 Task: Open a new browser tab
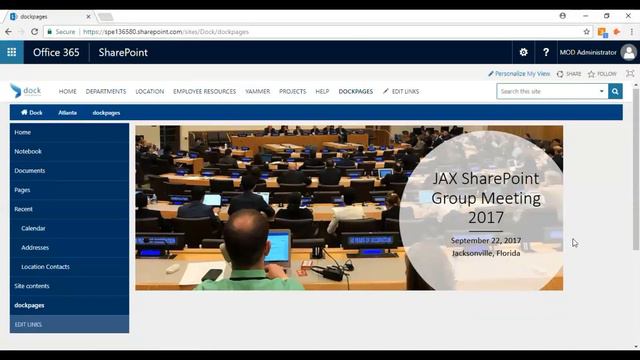click(105, 17)
